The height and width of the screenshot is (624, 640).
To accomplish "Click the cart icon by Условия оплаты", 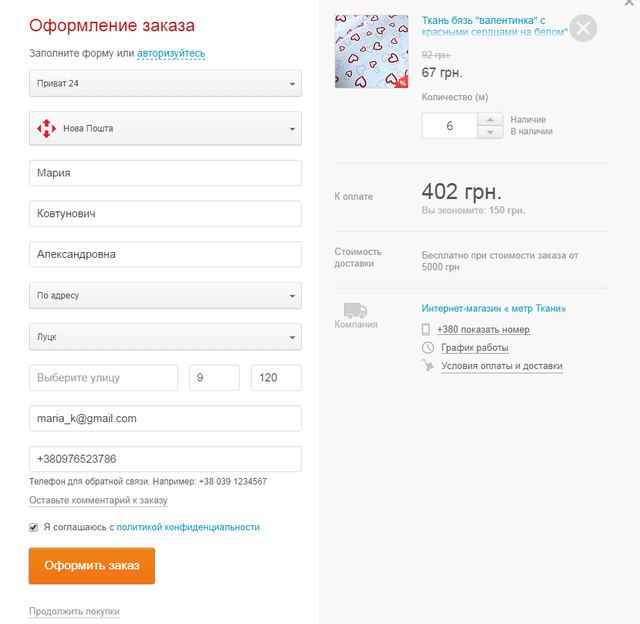I will 427,365.
